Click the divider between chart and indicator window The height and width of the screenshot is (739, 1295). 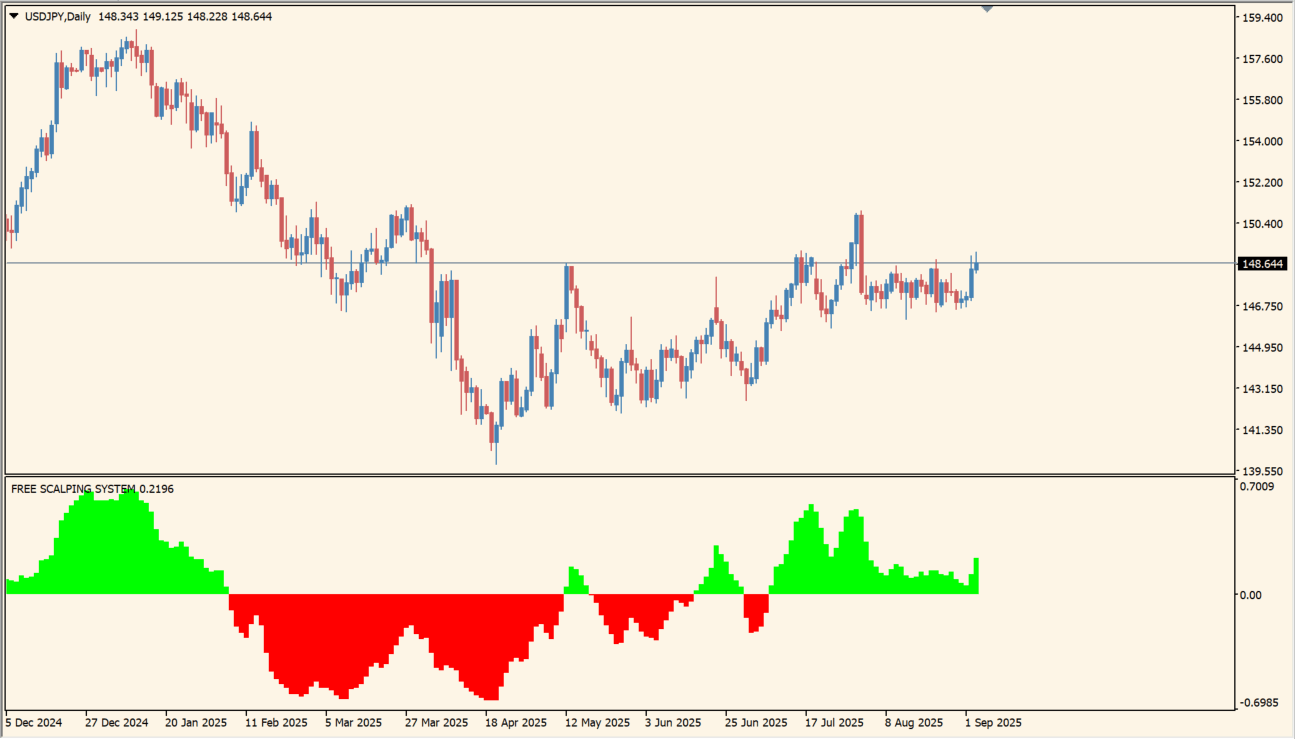pos(620,475)
